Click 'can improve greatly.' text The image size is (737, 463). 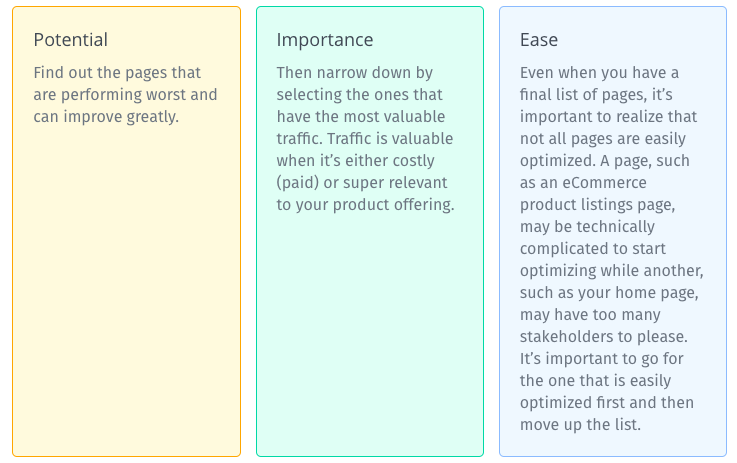tap(106, 117)
